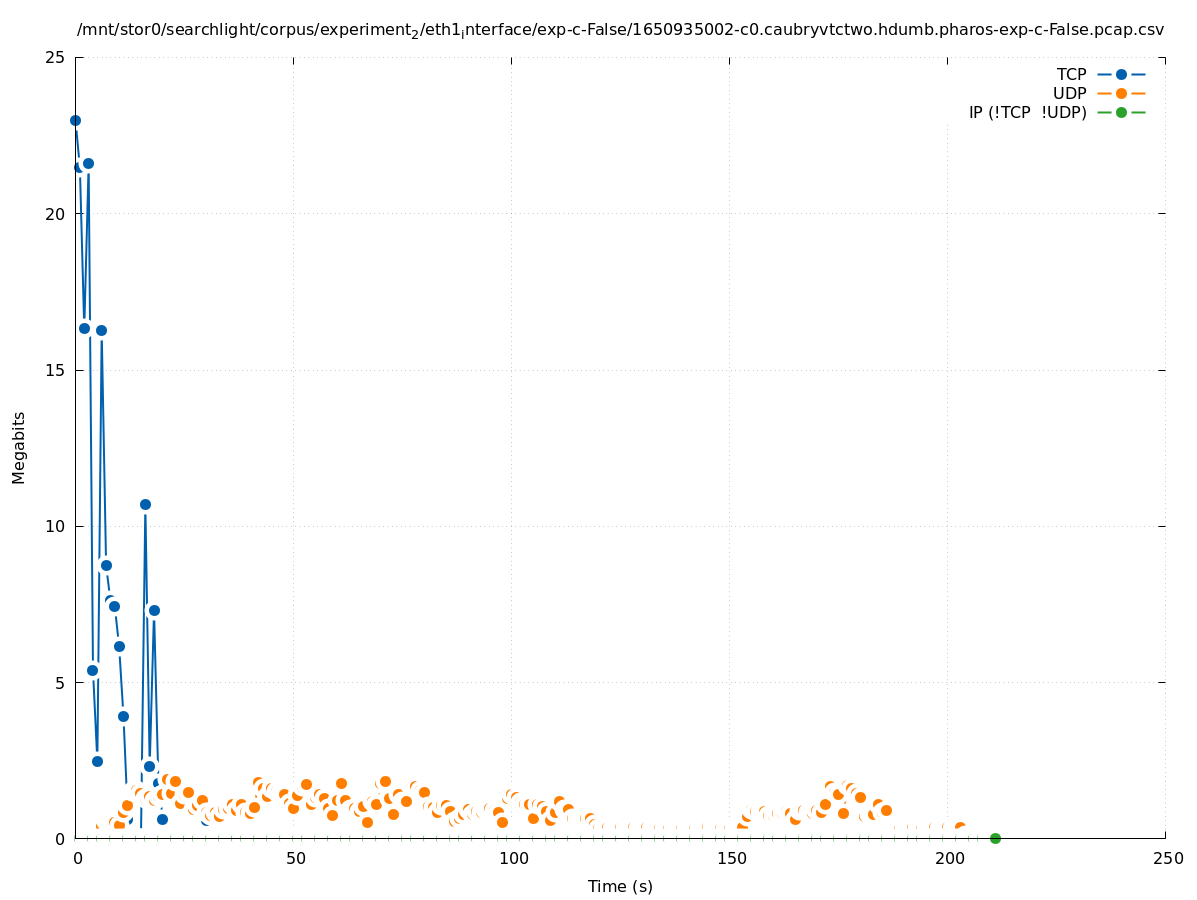Click the blue TCP legend marker

click(1121, 74)
